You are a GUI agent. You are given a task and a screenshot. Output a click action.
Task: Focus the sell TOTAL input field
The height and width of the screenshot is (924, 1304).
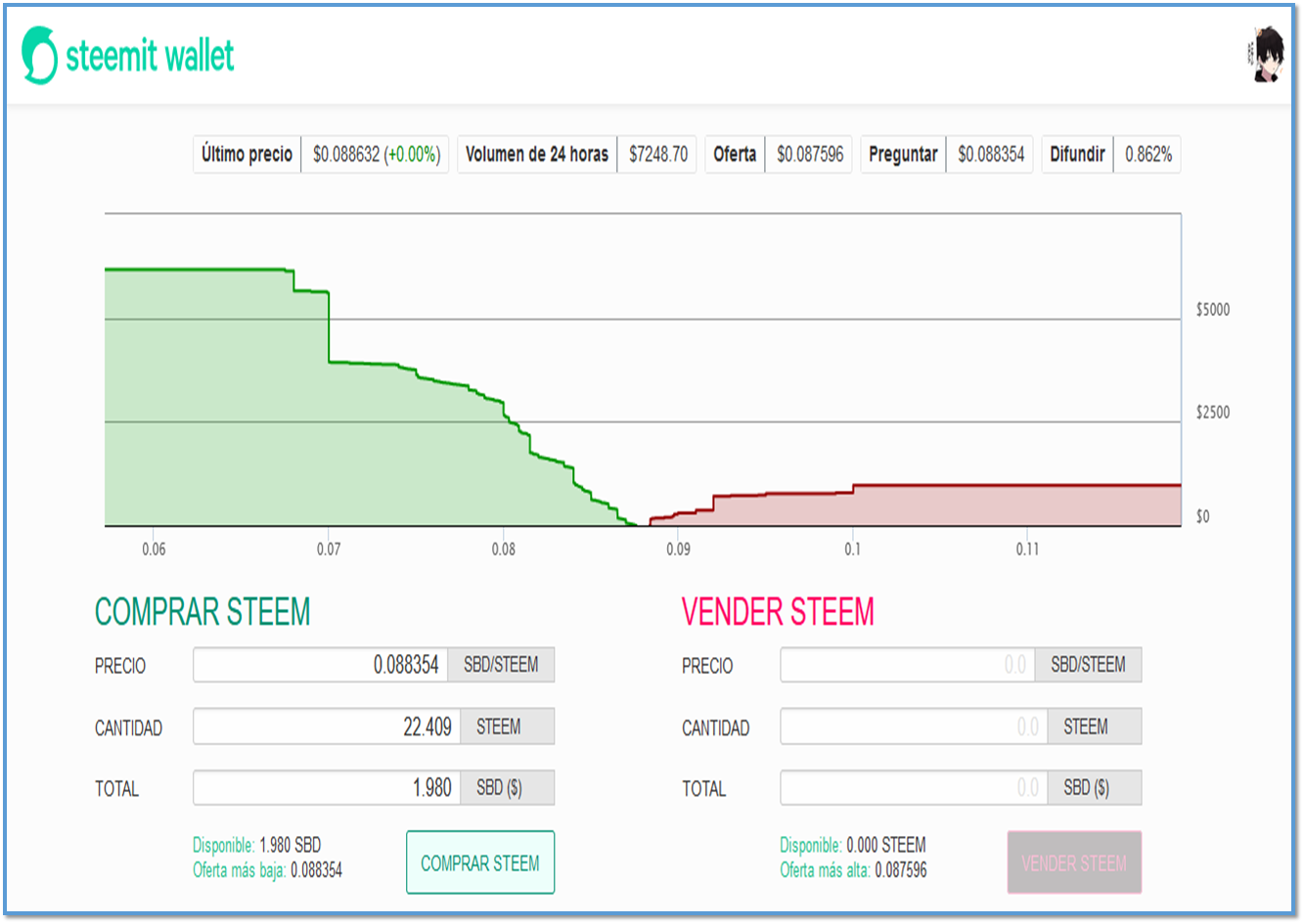click(914, 788)
